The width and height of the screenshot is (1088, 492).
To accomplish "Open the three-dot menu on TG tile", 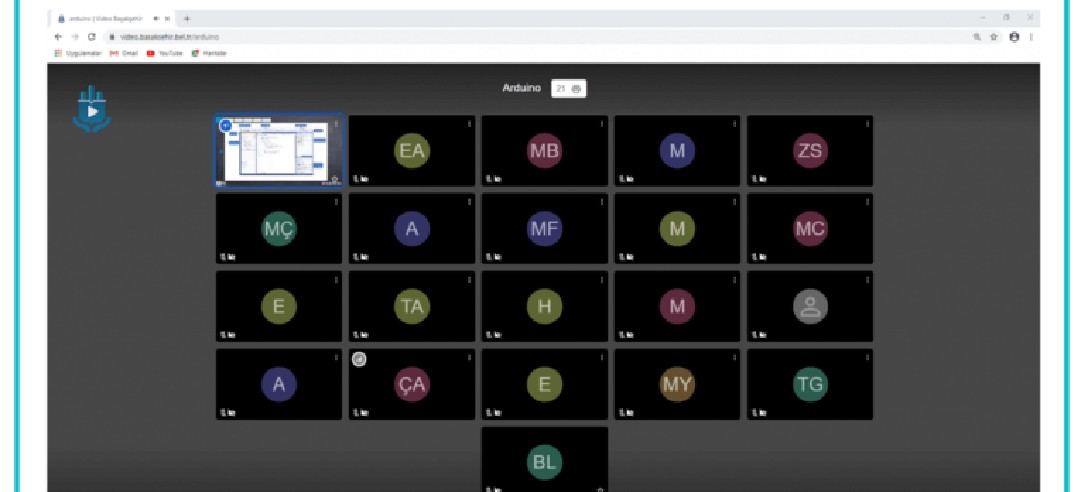I will [867, 358].
